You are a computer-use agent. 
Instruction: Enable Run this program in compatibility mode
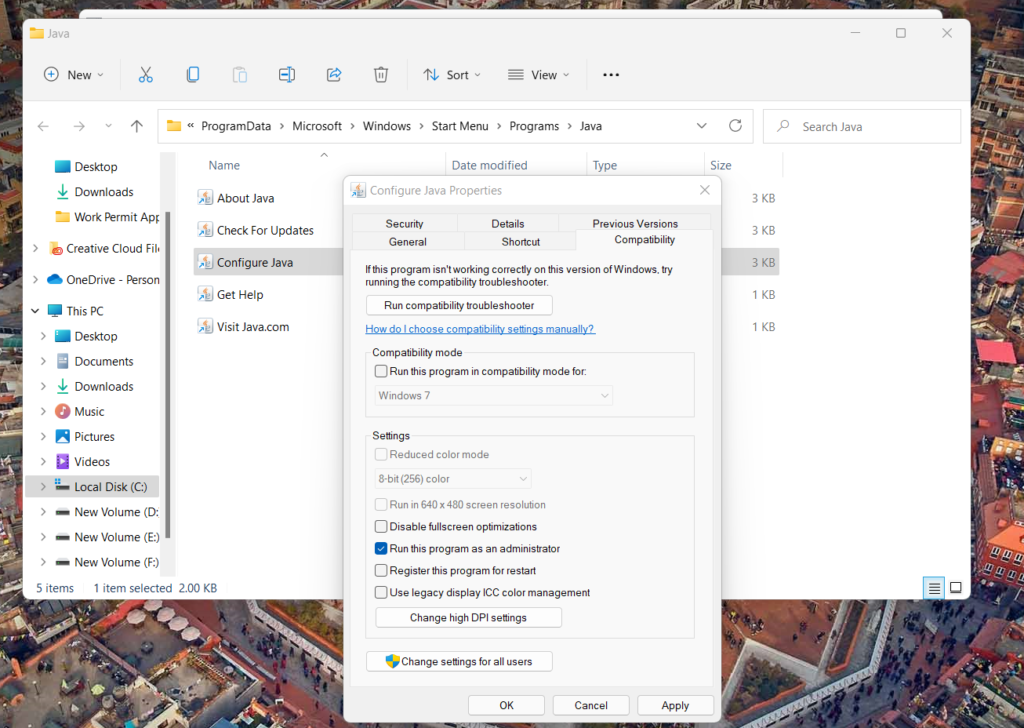coord(381,371)
